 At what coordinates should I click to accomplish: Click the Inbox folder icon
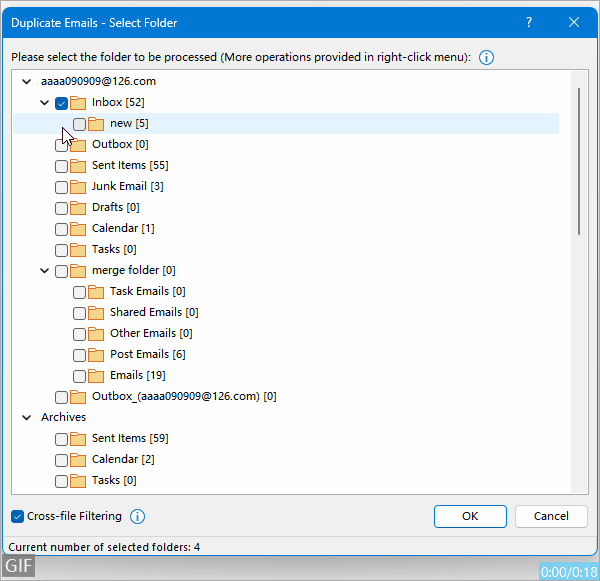tap(78, 103)
